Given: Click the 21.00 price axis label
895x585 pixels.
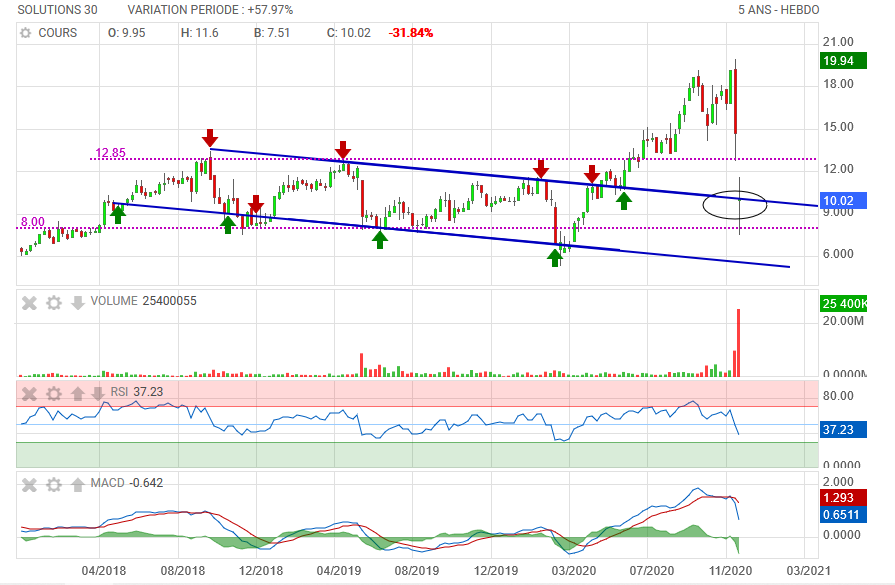Looking at the screenshot, I should [x=838, y=42].
